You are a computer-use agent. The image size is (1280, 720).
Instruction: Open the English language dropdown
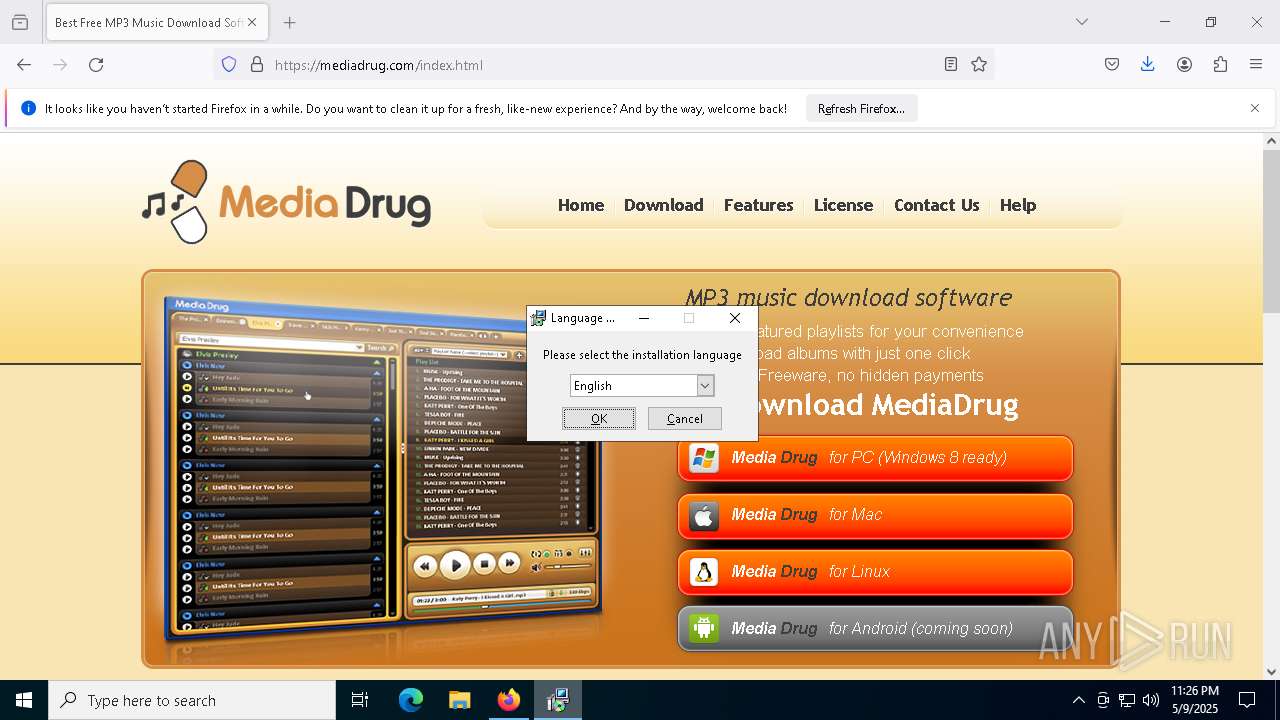(705, 386)
